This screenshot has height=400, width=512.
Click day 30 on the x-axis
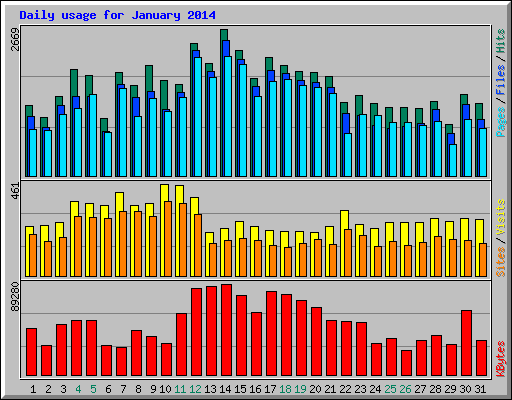465,389
